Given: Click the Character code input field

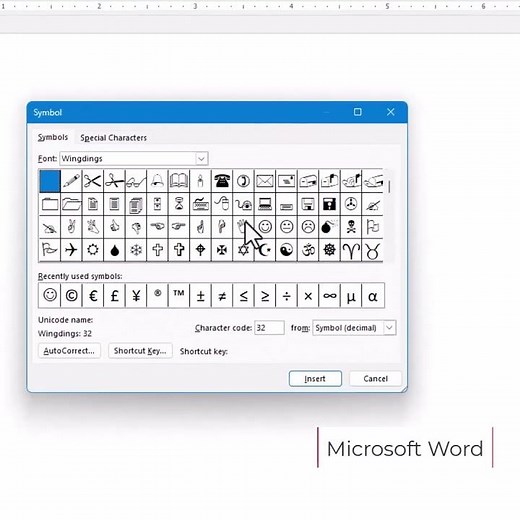Looking at the screenshot, I should tap(269, 328).
